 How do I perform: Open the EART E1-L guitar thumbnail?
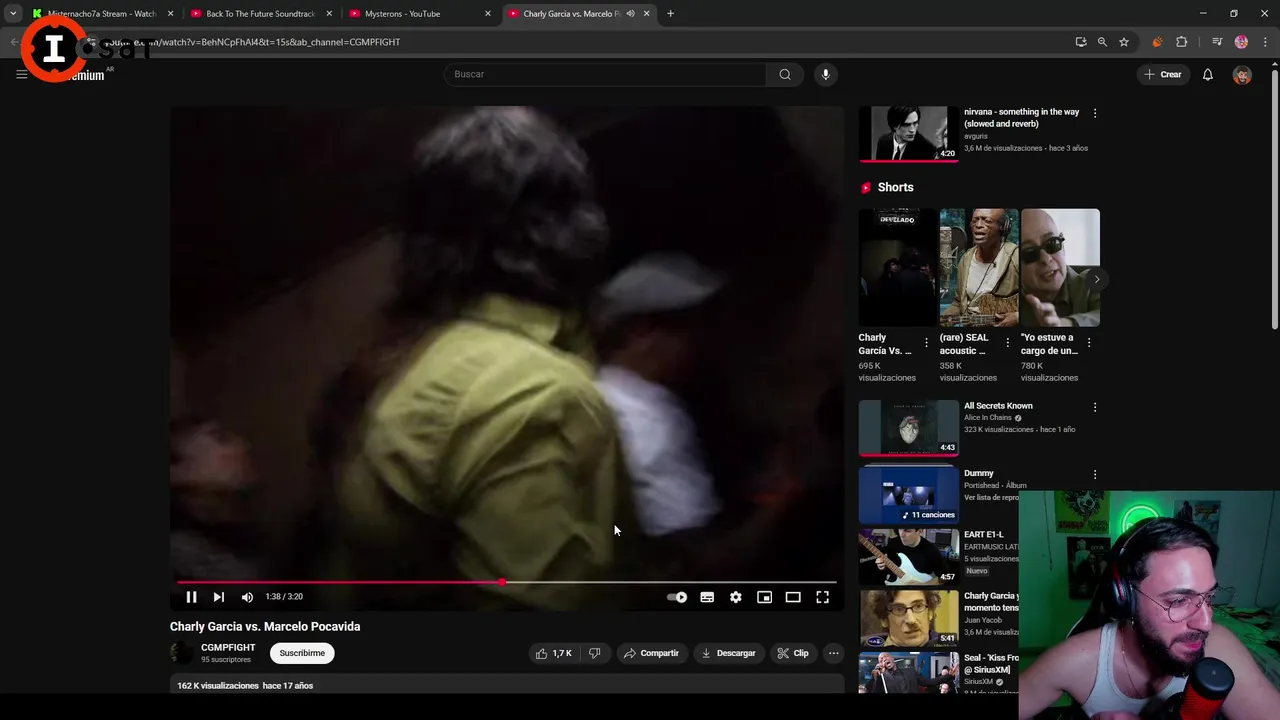point(908,556)
